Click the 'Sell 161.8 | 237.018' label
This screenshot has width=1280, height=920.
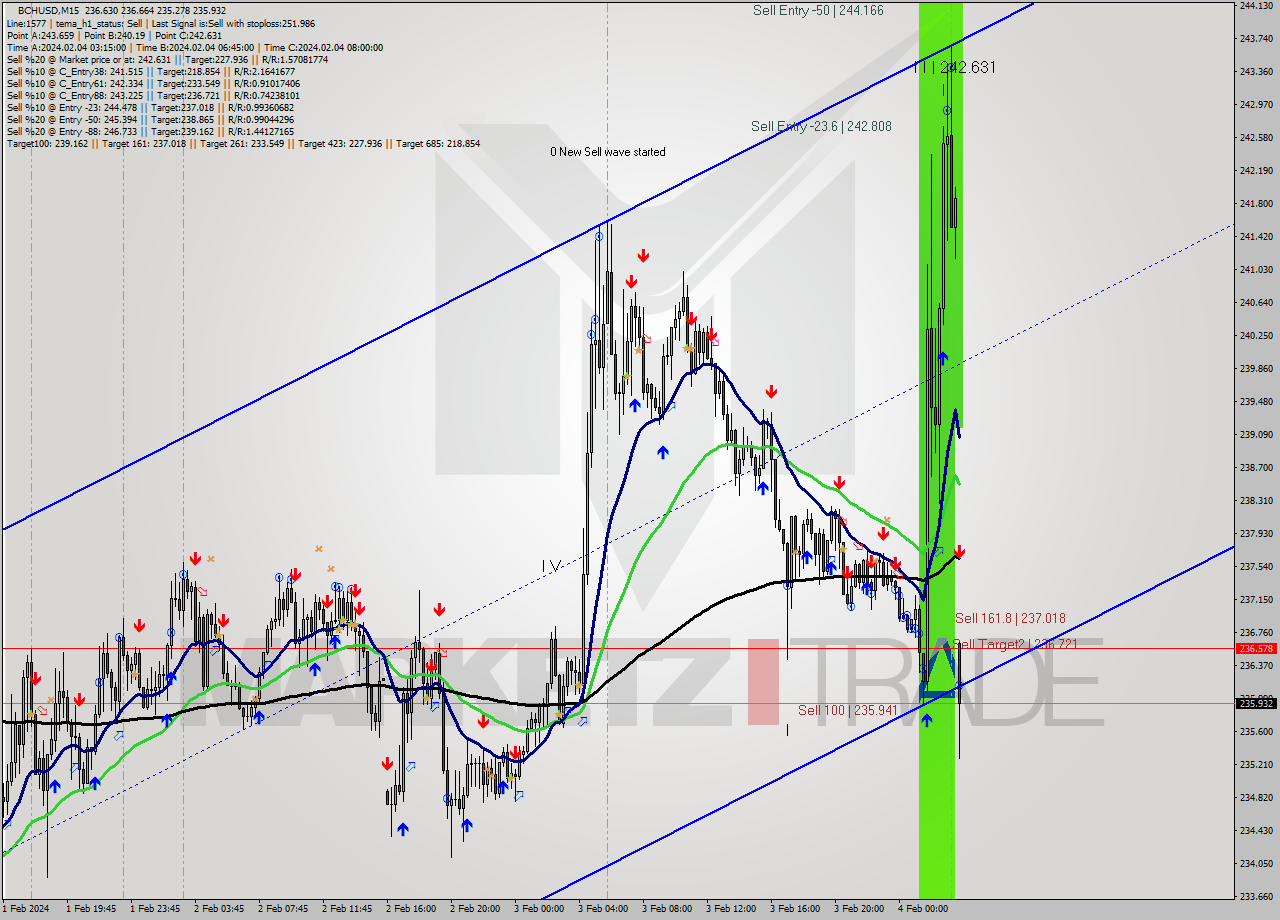tap(1010, 618)
